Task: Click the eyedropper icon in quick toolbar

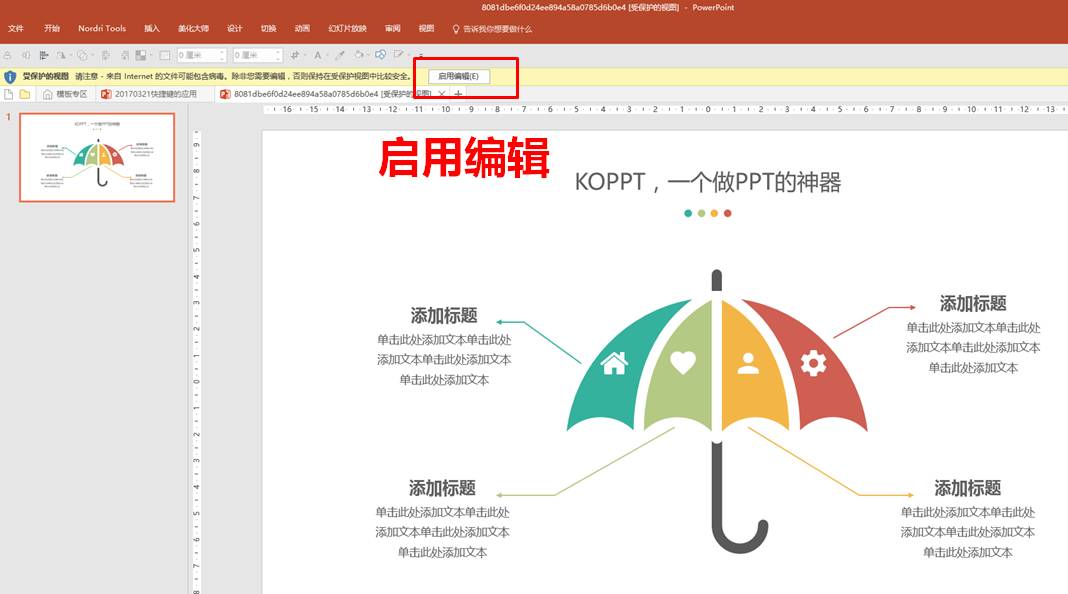Action: (339, 55)
